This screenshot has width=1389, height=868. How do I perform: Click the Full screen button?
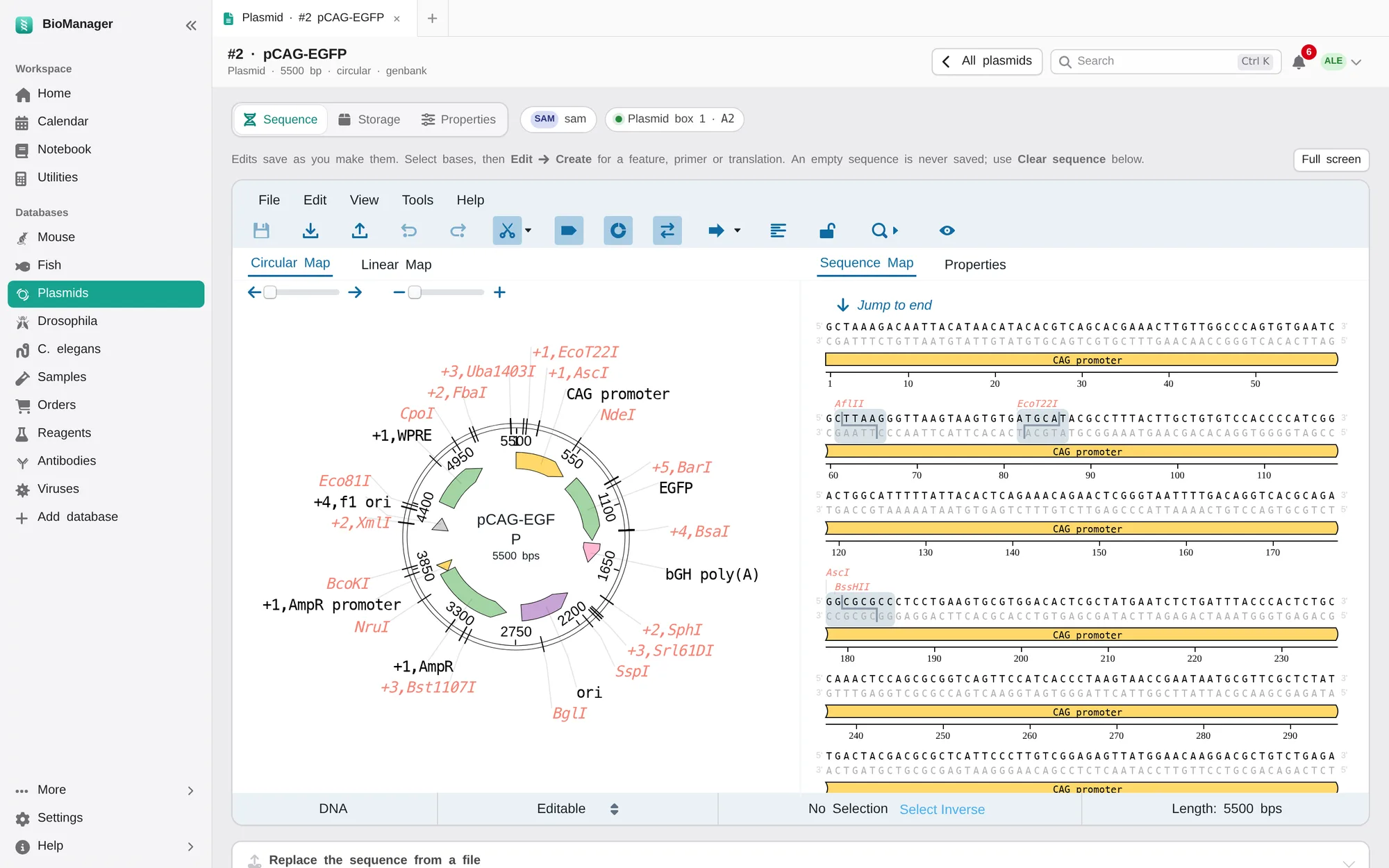coord(1331,160)
